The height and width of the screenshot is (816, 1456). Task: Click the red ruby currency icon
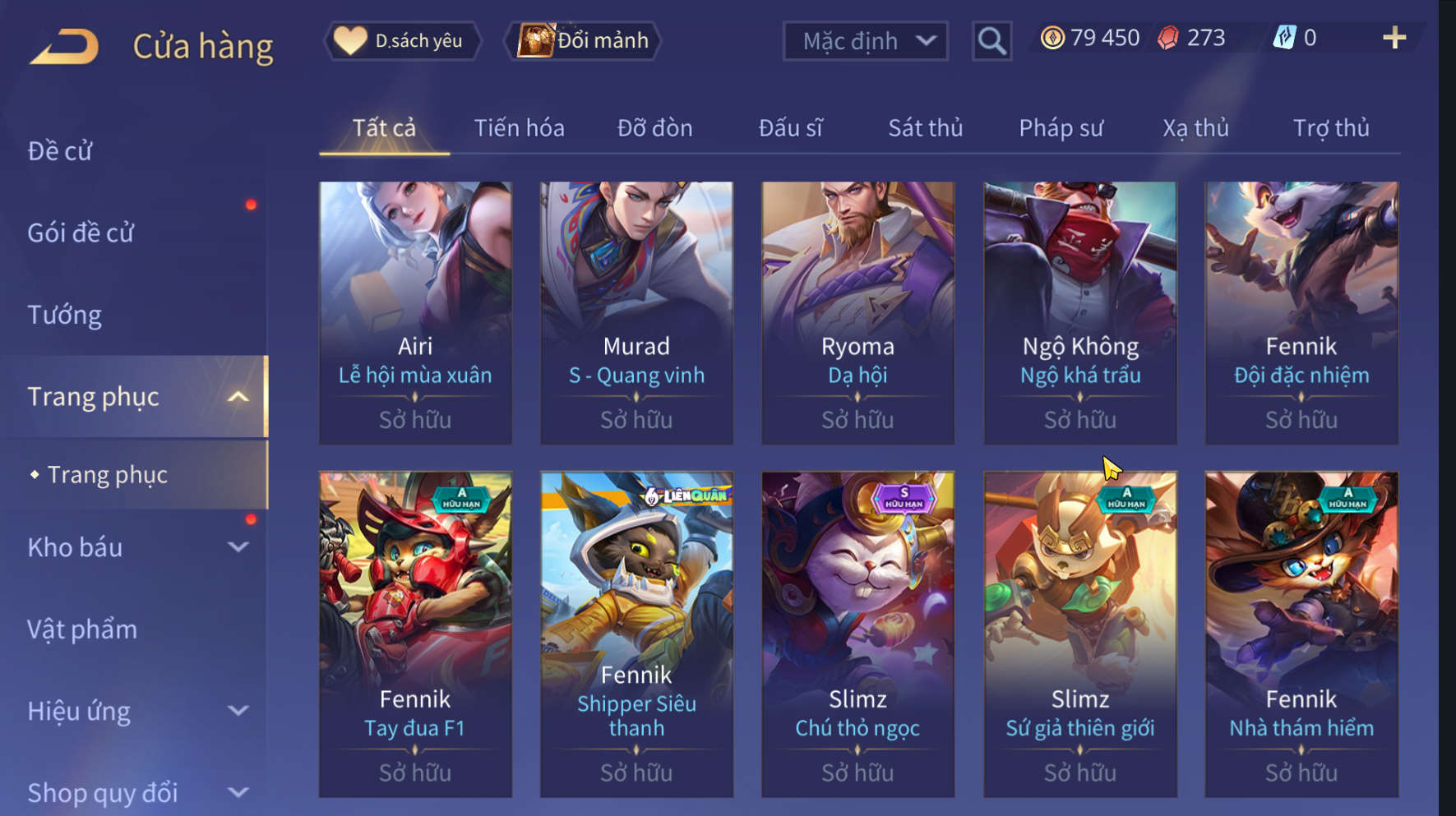[x=1168, y=38]
